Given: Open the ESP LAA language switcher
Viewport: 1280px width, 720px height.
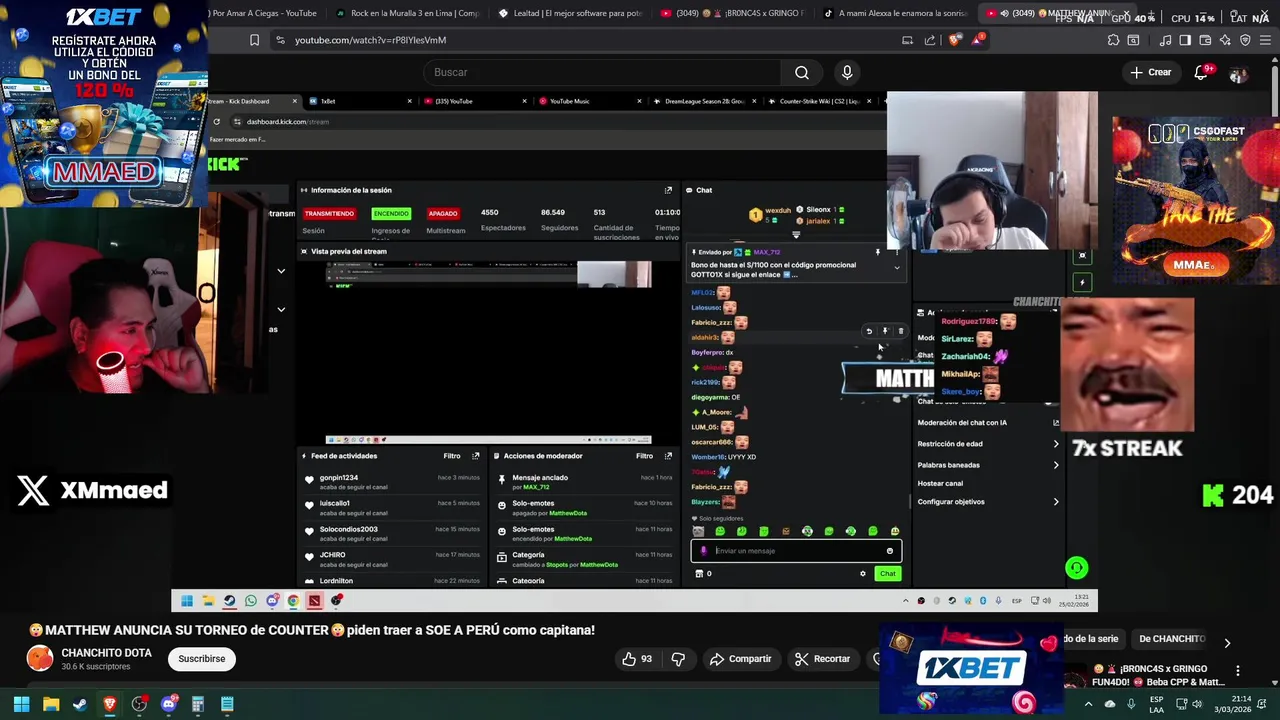Looking at the screenshot, I should point(1156,704).
